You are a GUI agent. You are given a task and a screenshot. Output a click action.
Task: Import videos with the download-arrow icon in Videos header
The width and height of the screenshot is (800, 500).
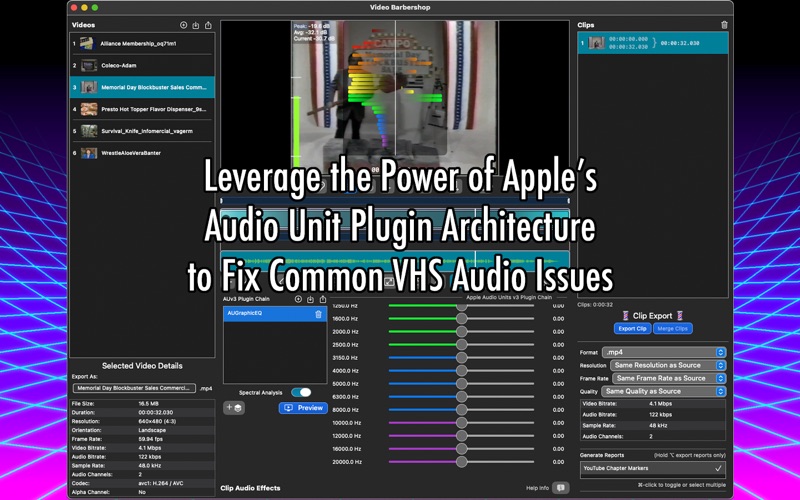pyautogui.click(x=196, y=25)
